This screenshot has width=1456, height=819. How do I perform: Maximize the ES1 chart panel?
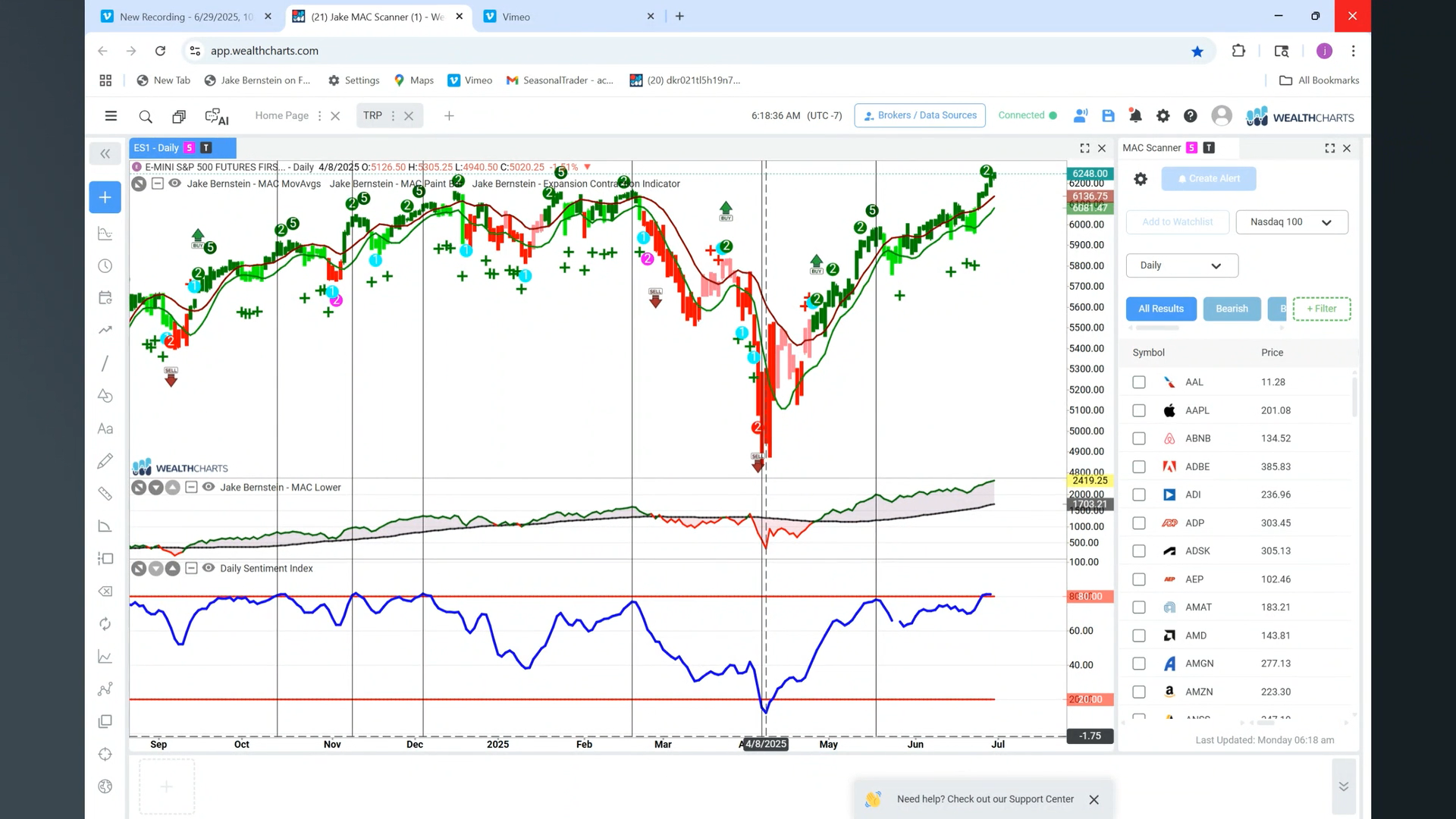click(1084, 149)
